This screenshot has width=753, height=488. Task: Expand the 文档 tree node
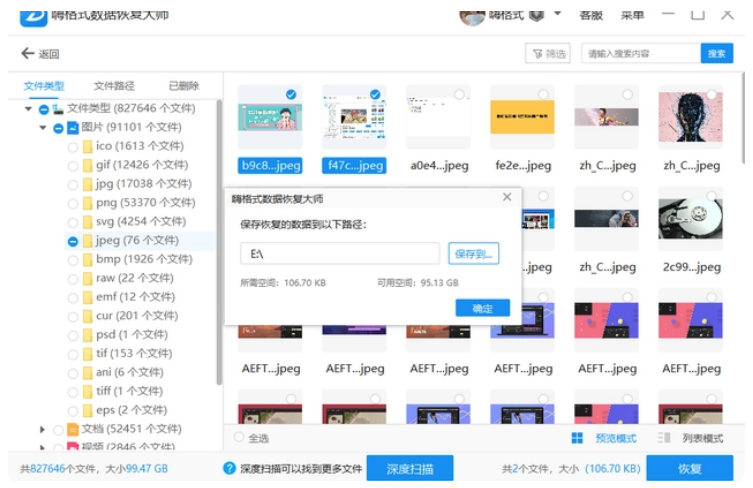tap(42, 429)
